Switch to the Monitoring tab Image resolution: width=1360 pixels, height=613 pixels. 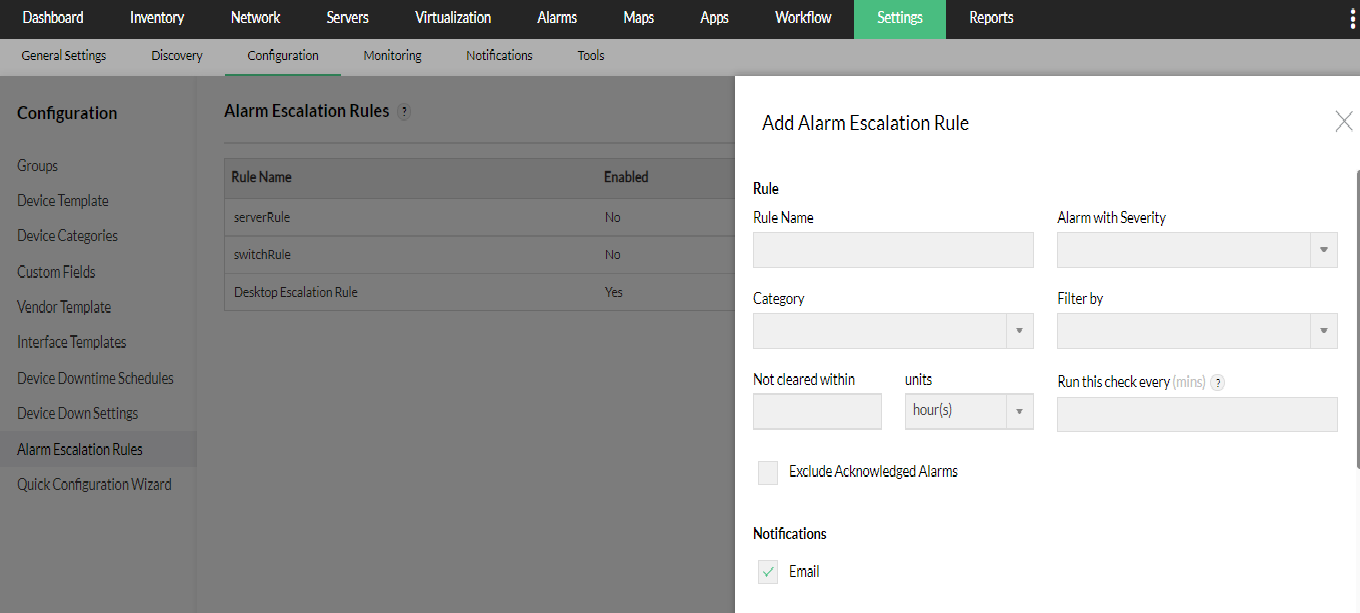pyautogui.click(x=392, y=55)
